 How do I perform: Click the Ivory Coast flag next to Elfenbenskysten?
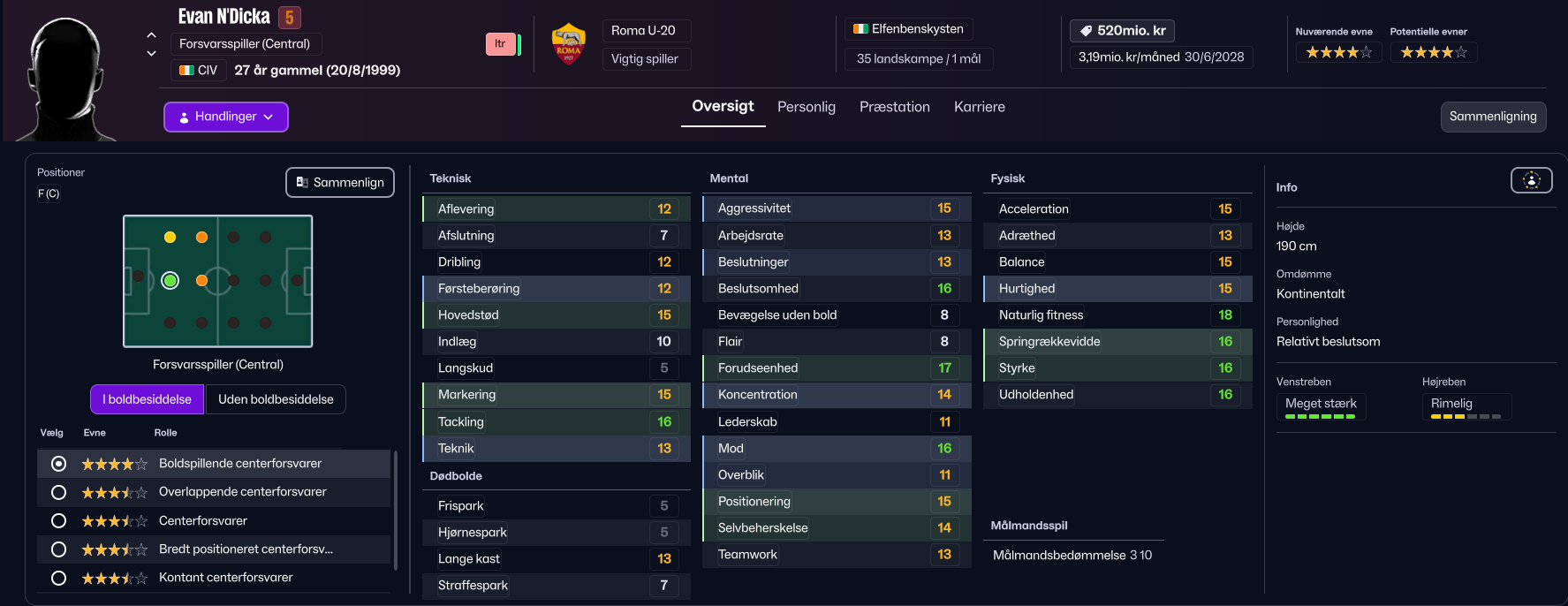pyautogui.click(x=860, y=29)
